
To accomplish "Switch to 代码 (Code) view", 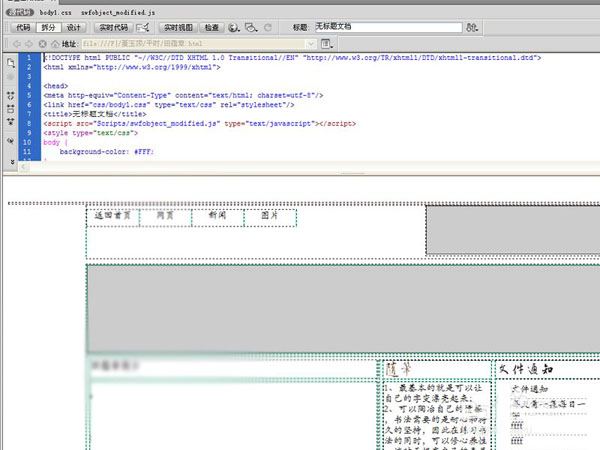I will tap(23, 28).
